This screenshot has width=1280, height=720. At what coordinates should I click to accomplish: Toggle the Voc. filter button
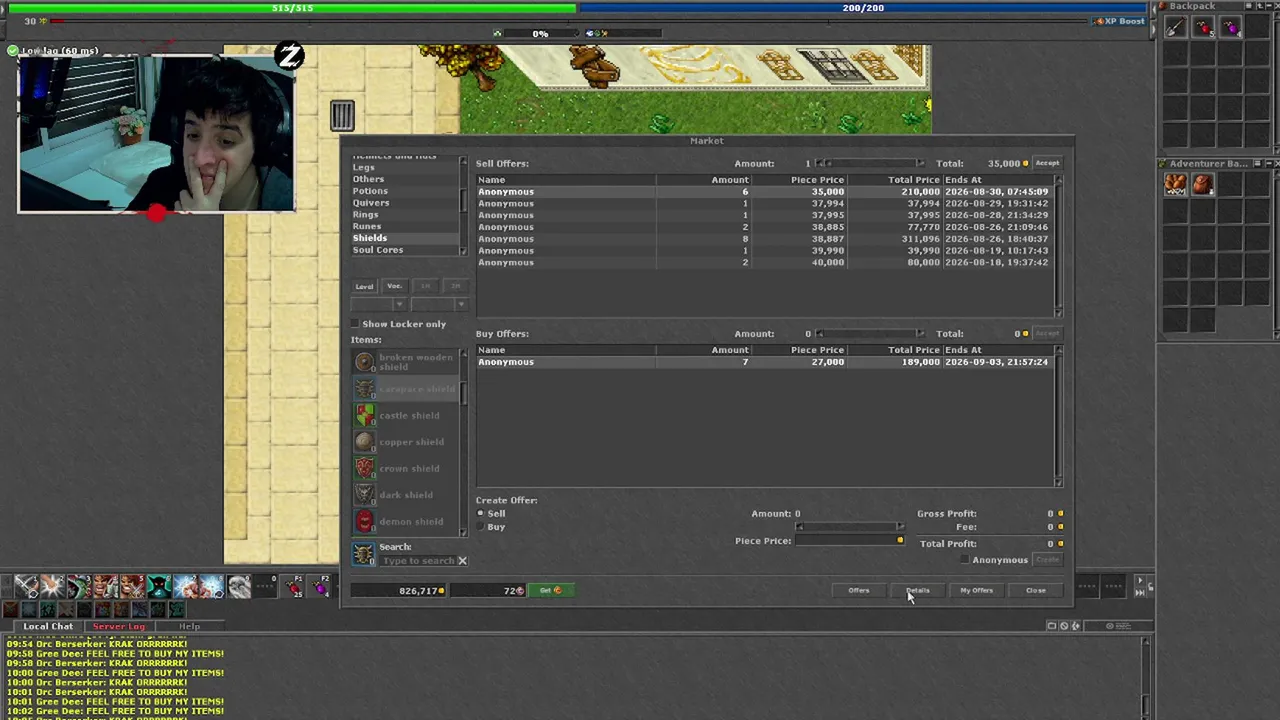pyautogui.click(x=394, y=287)
